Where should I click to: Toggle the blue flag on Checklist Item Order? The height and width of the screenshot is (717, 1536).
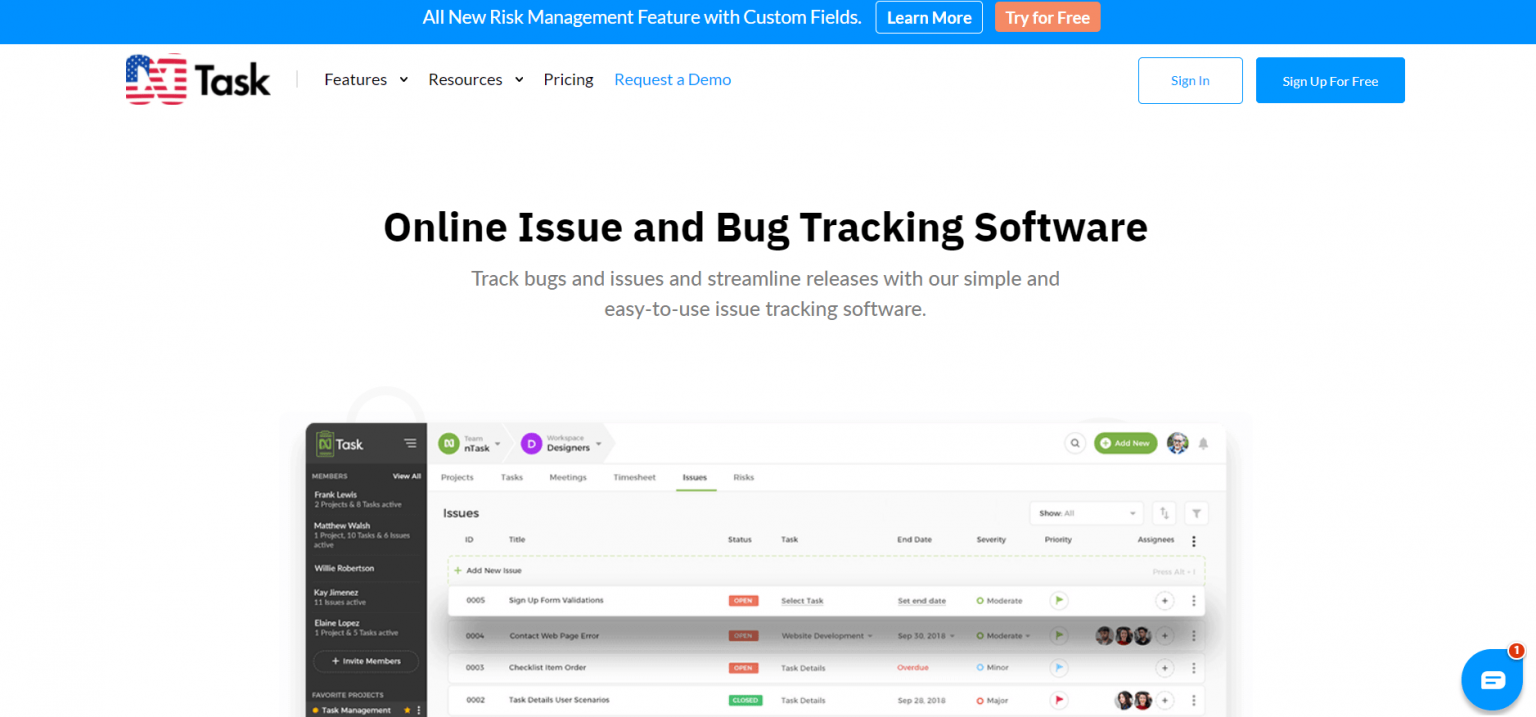tap(1057, 667)
